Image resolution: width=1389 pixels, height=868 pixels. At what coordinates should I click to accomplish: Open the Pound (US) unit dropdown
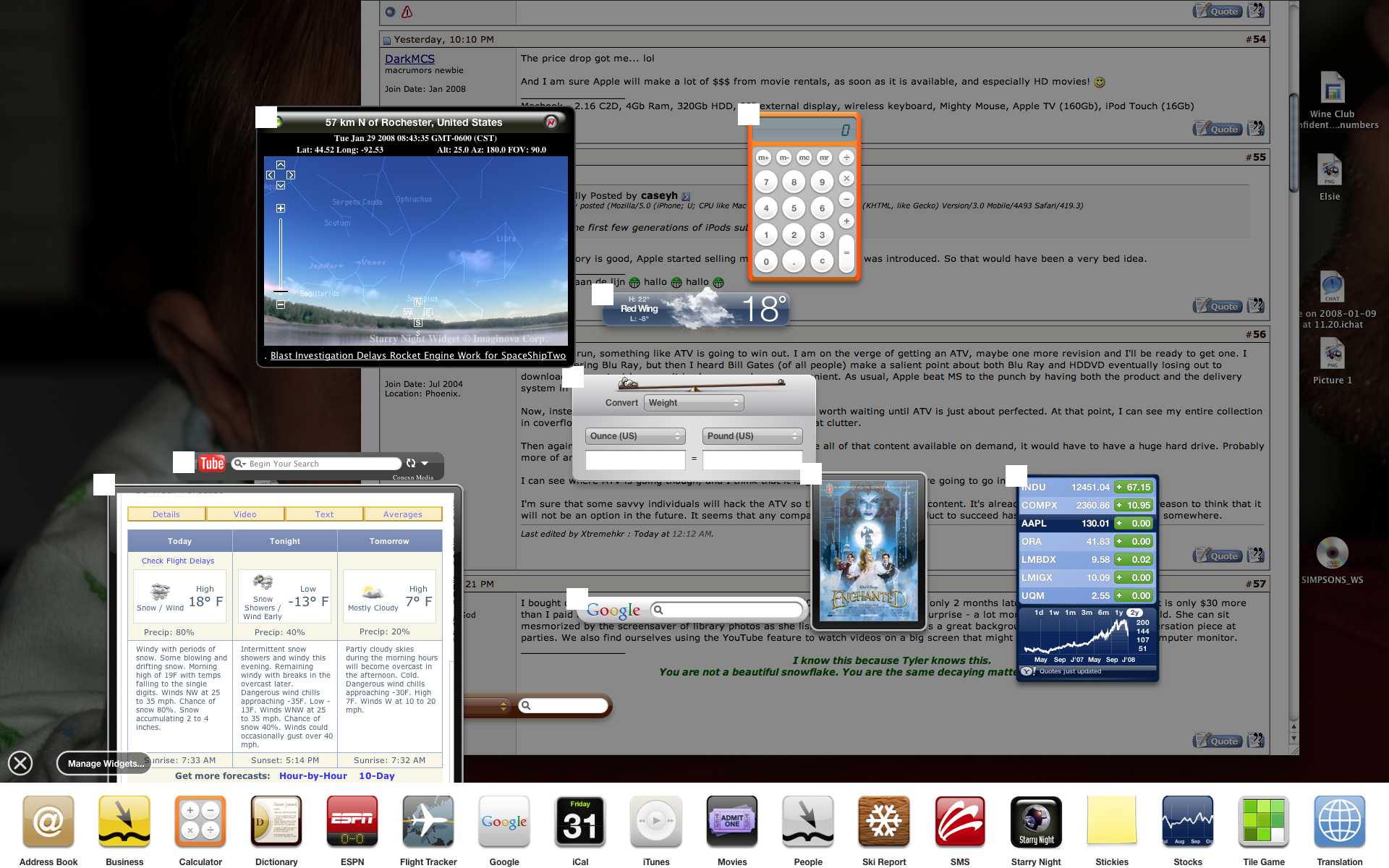(752, 436)
